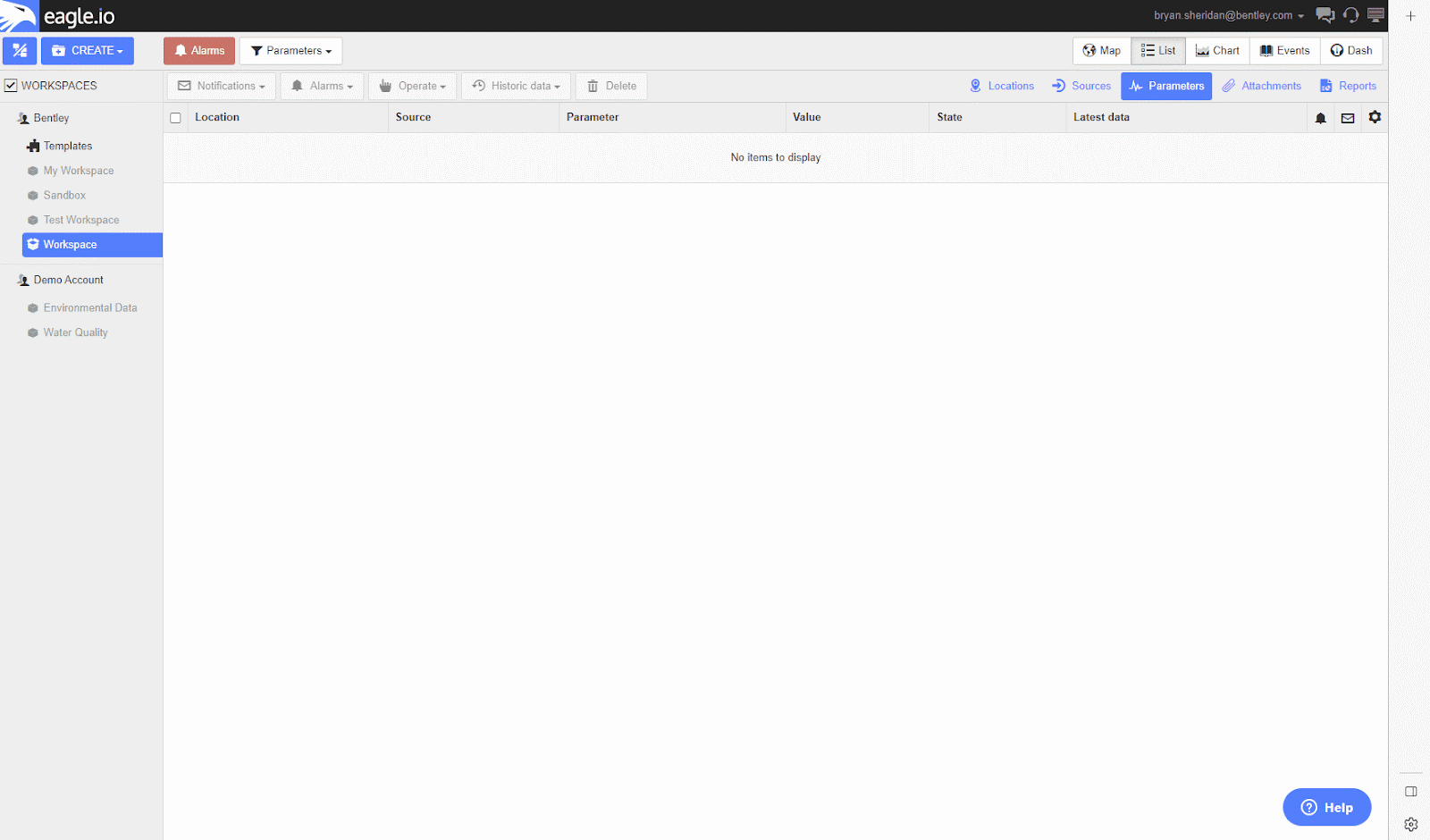Select Test Workspace in tree
This screenshot has height=840, width=1430.
[x=81, y=220]
